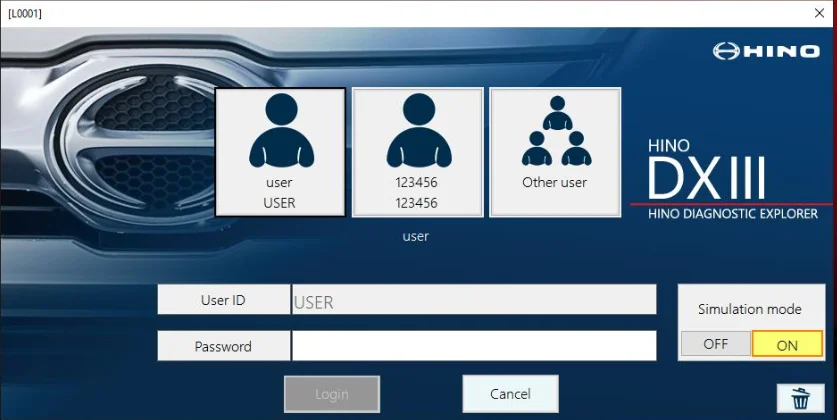Open the Other user group tile
Screen dimensions: 837x420
(x=555, y=152)
